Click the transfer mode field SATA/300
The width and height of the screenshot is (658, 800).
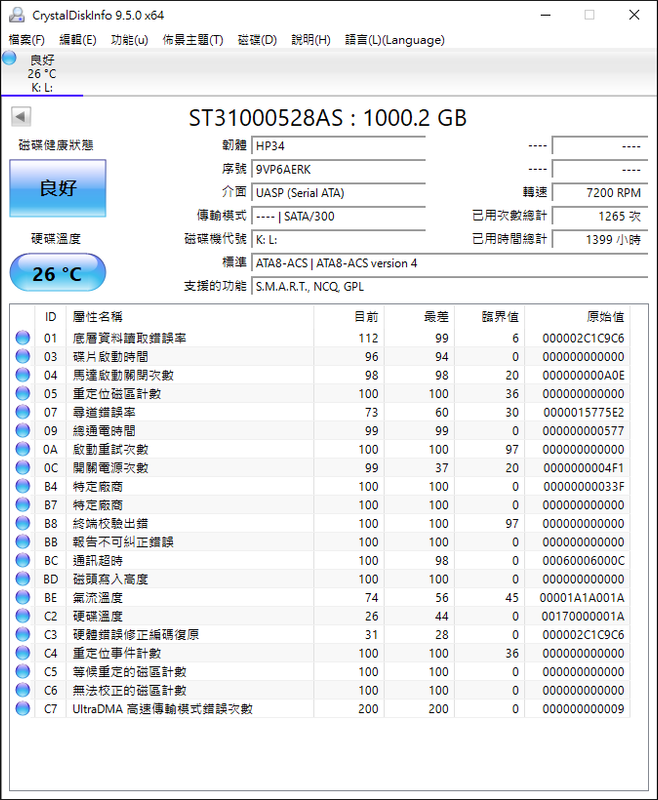[339, 216]
